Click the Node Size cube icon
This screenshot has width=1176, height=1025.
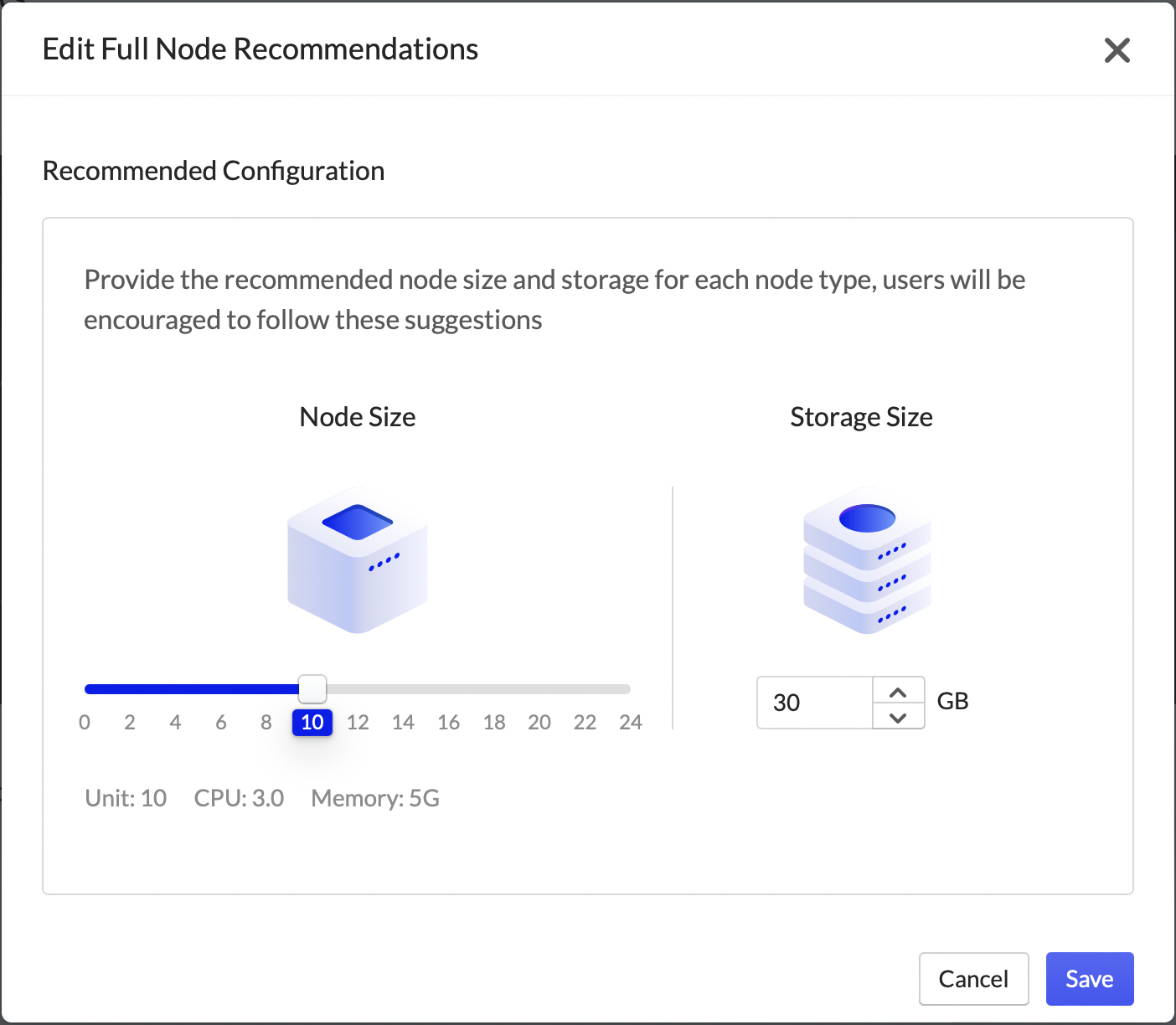point(358,560)
